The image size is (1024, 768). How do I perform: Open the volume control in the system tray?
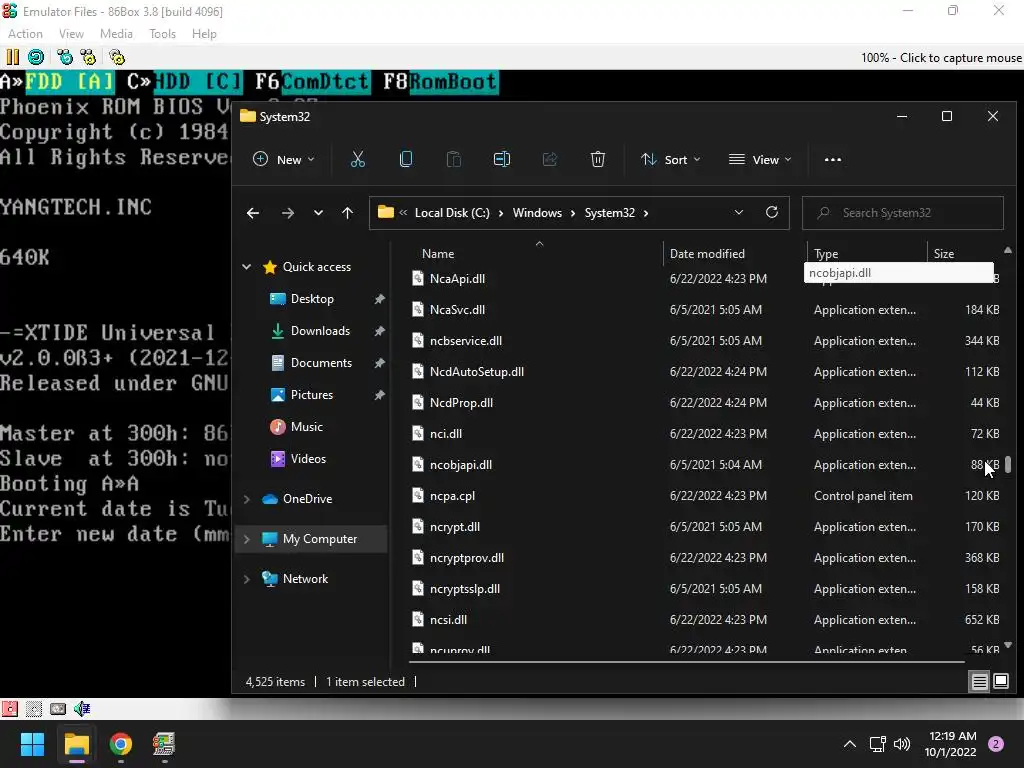pos(902,744)
